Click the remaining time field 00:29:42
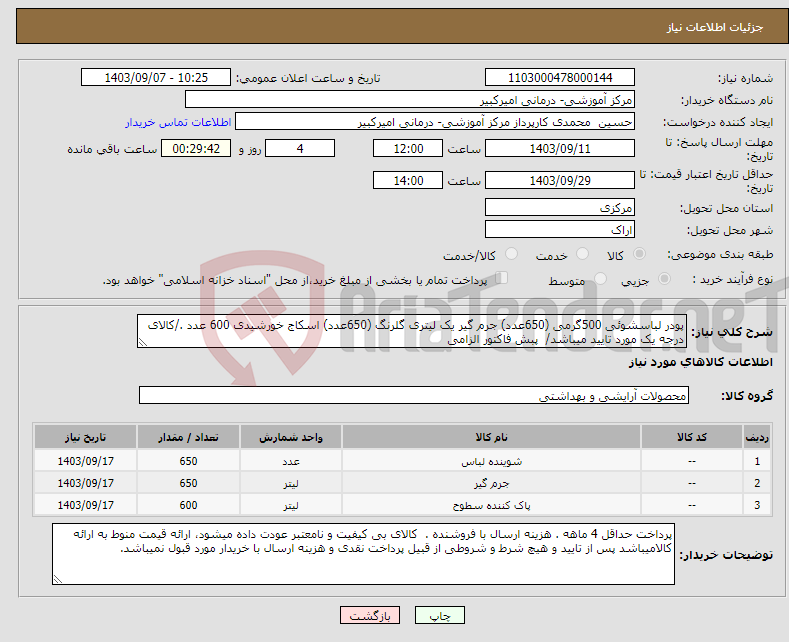789x642 pixels. click(x=196, y=148)
